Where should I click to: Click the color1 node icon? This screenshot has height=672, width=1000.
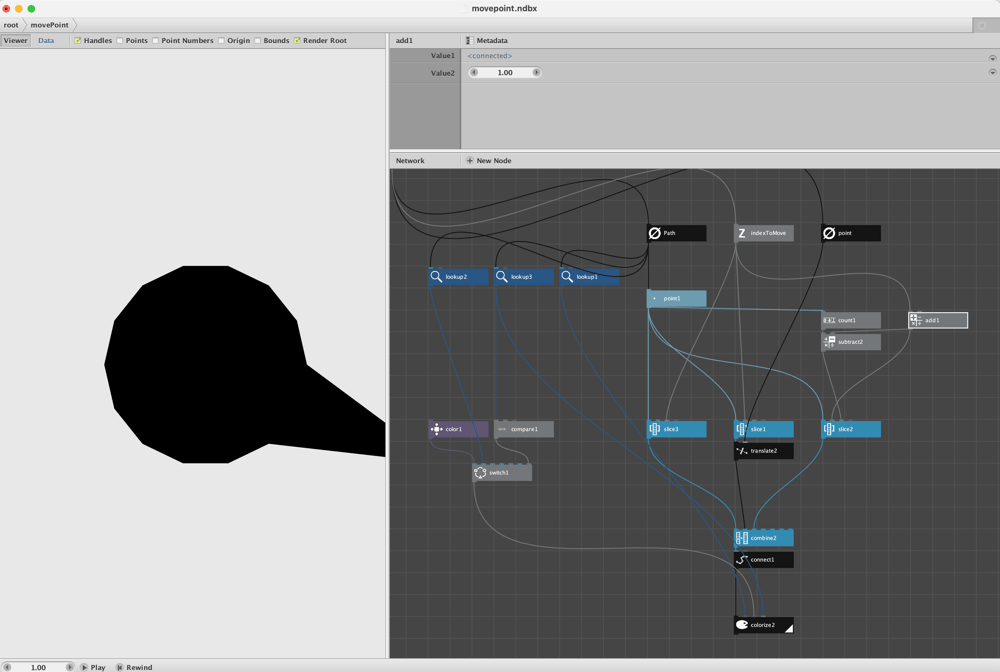tap(436, 429)
